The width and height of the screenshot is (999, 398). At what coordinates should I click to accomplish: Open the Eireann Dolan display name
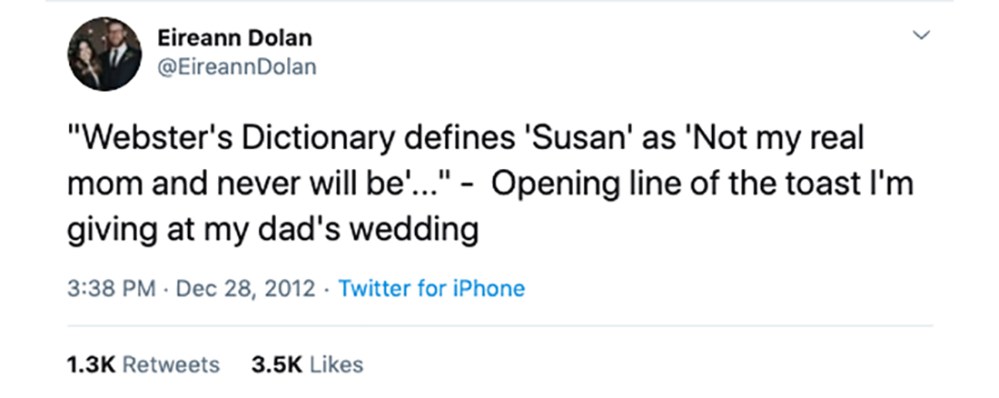[234, 38]
